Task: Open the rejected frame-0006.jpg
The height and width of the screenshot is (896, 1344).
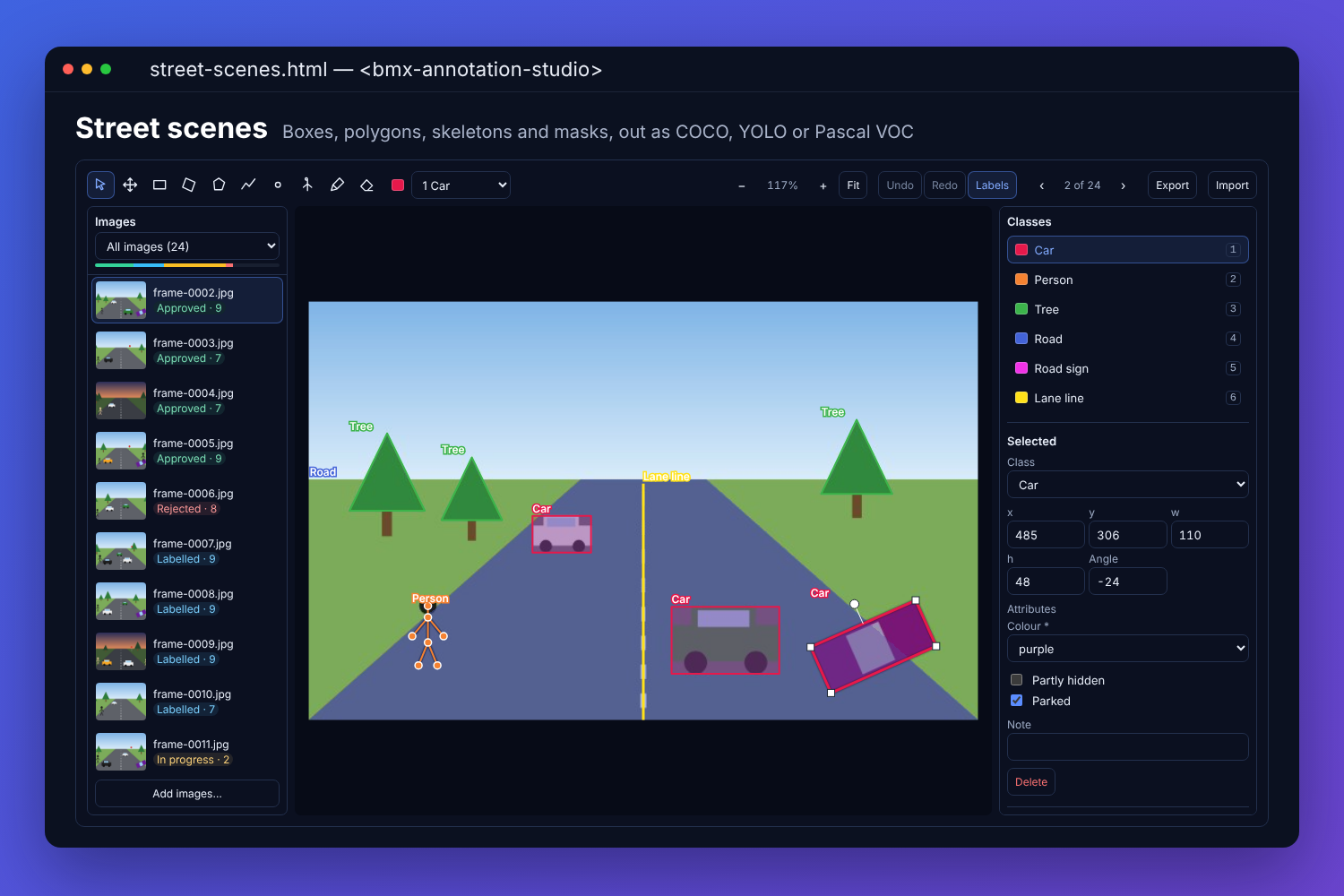Action: point(187,501)
